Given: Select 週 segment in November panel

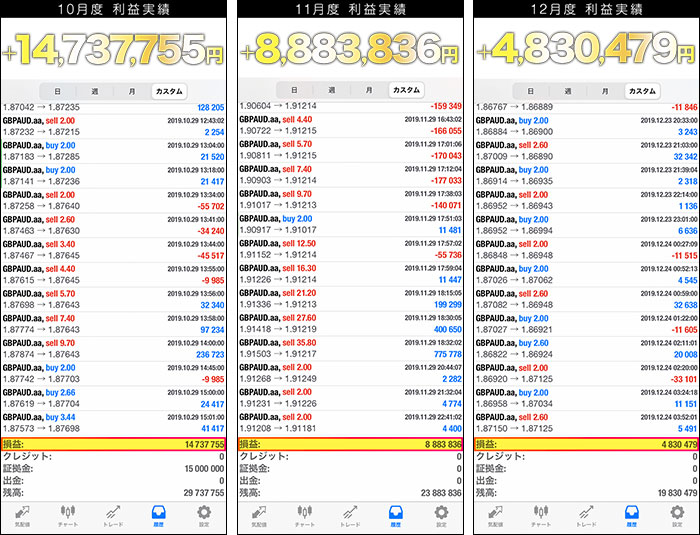Looking at the screenshot, I should (331, 90).
